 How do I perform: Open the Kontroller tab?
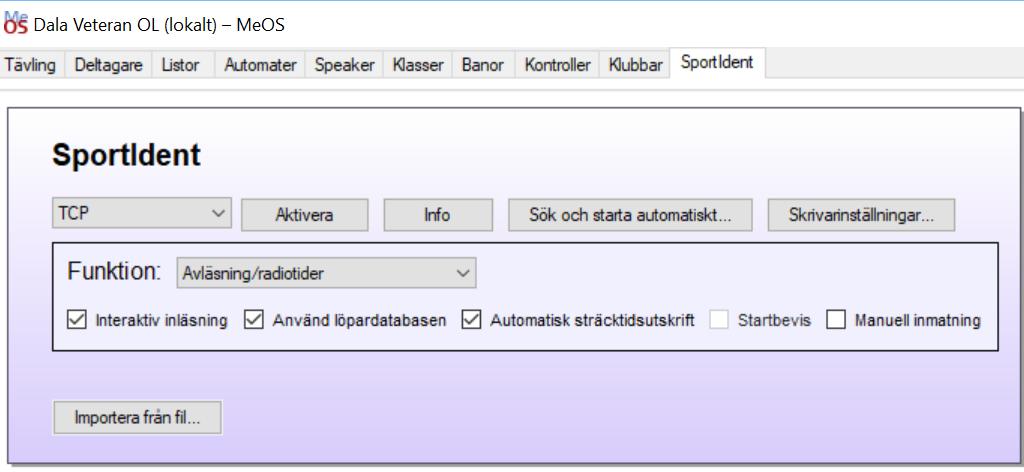pyautogui.click(x=558, y=65)
